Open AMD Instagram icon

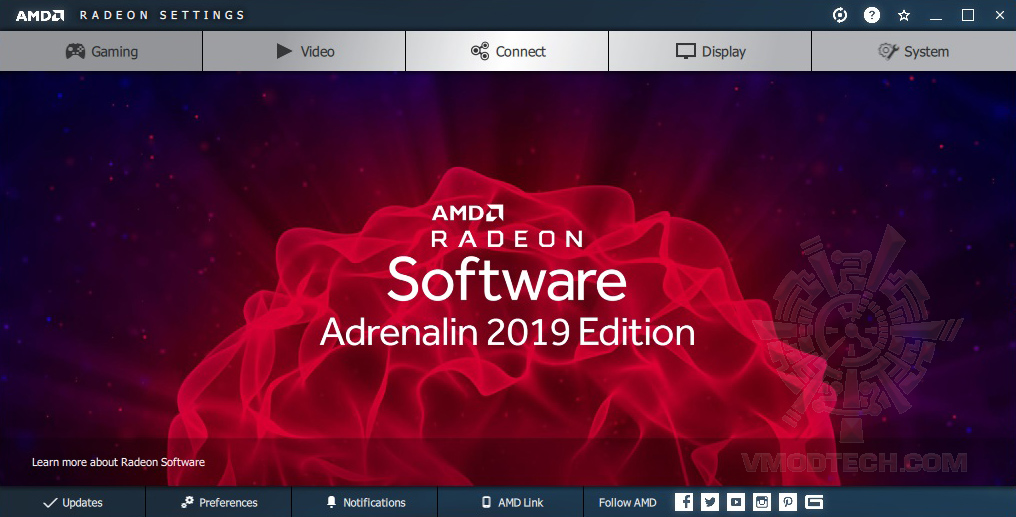pyautogui.click(x=762, y=502)
